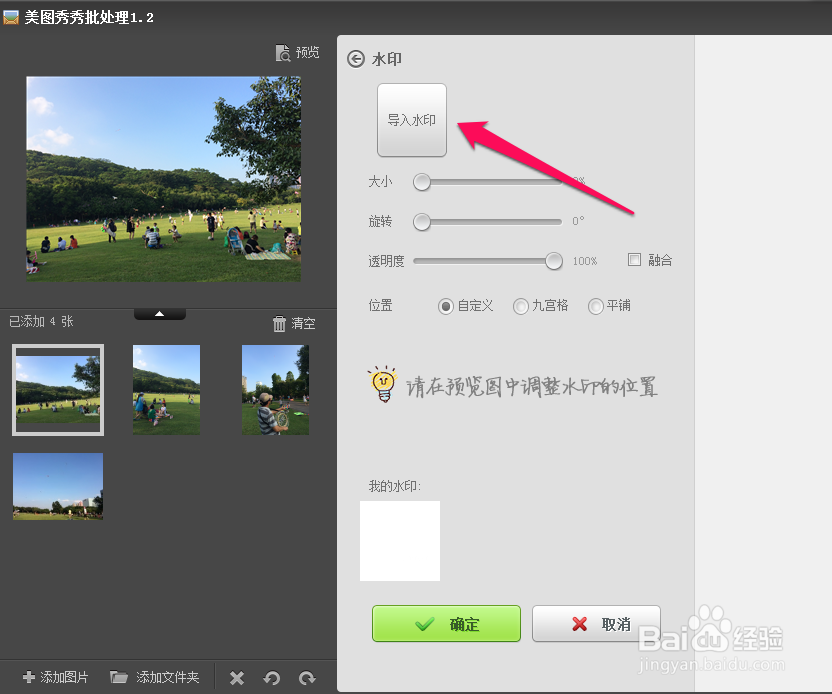Viewport: 832px width, 694px height.
Task: Collapse the preview panel with up arrow
Action: tap(160, 314)
